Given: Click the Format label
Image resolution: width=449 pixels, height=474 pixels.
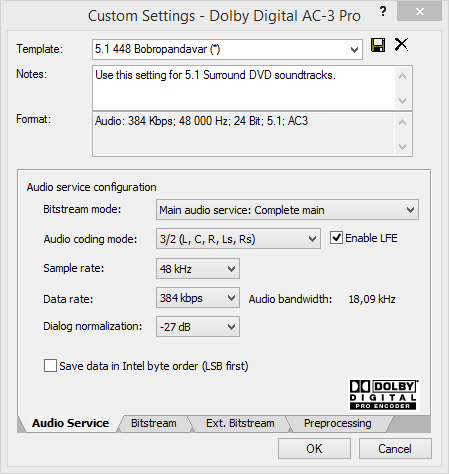Looking at the screenshot, I should [x=33, y=119].
